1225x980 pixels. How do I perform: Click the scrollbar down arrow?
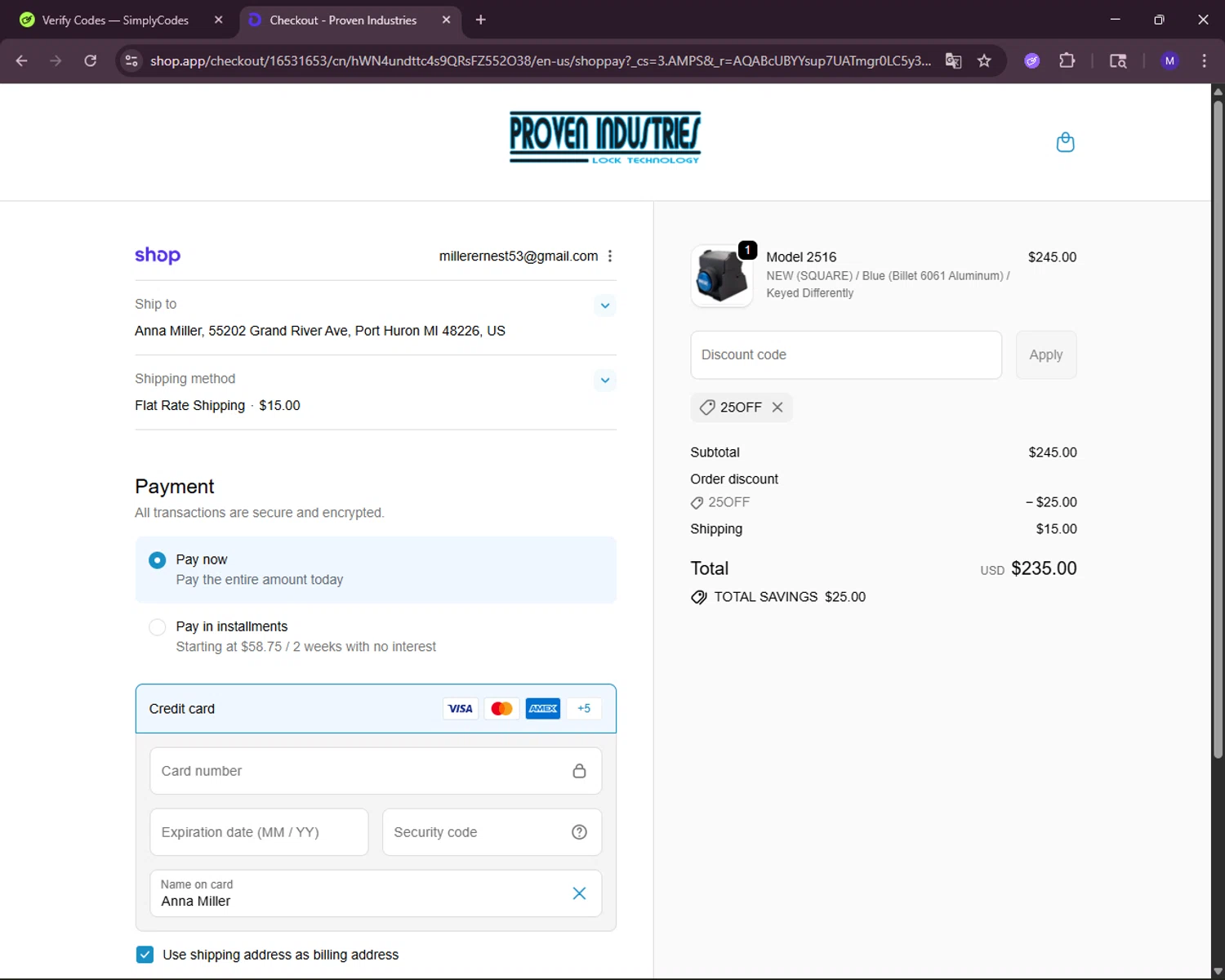pos(1218,971)
